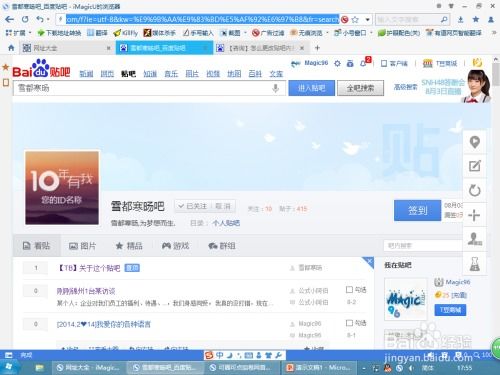Click the magnifier icon in browser search box
The height and width of the screenshot is (375, 500).
point(444,20)
